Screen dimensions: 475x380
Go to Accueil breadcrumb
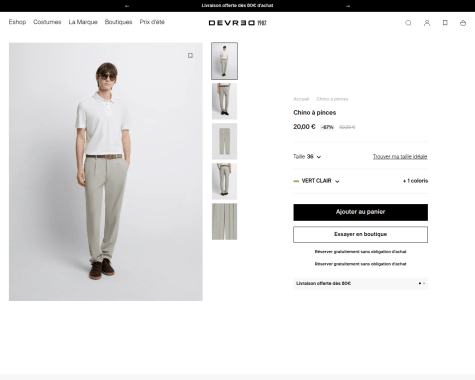301,99
